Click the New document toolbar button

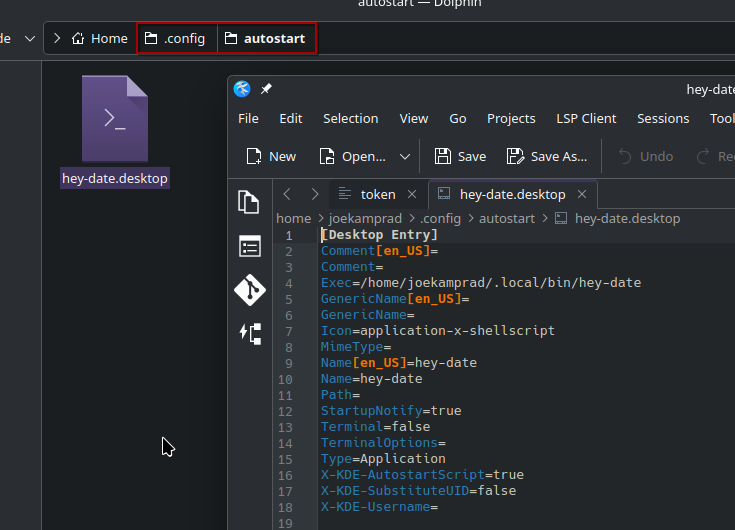point(271,156)
